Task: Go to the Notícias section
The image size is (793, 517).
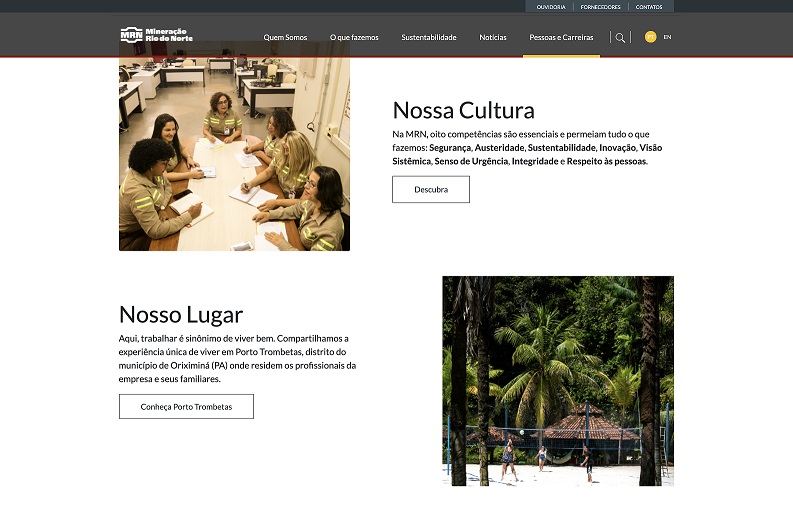Action: click(493, 37)
